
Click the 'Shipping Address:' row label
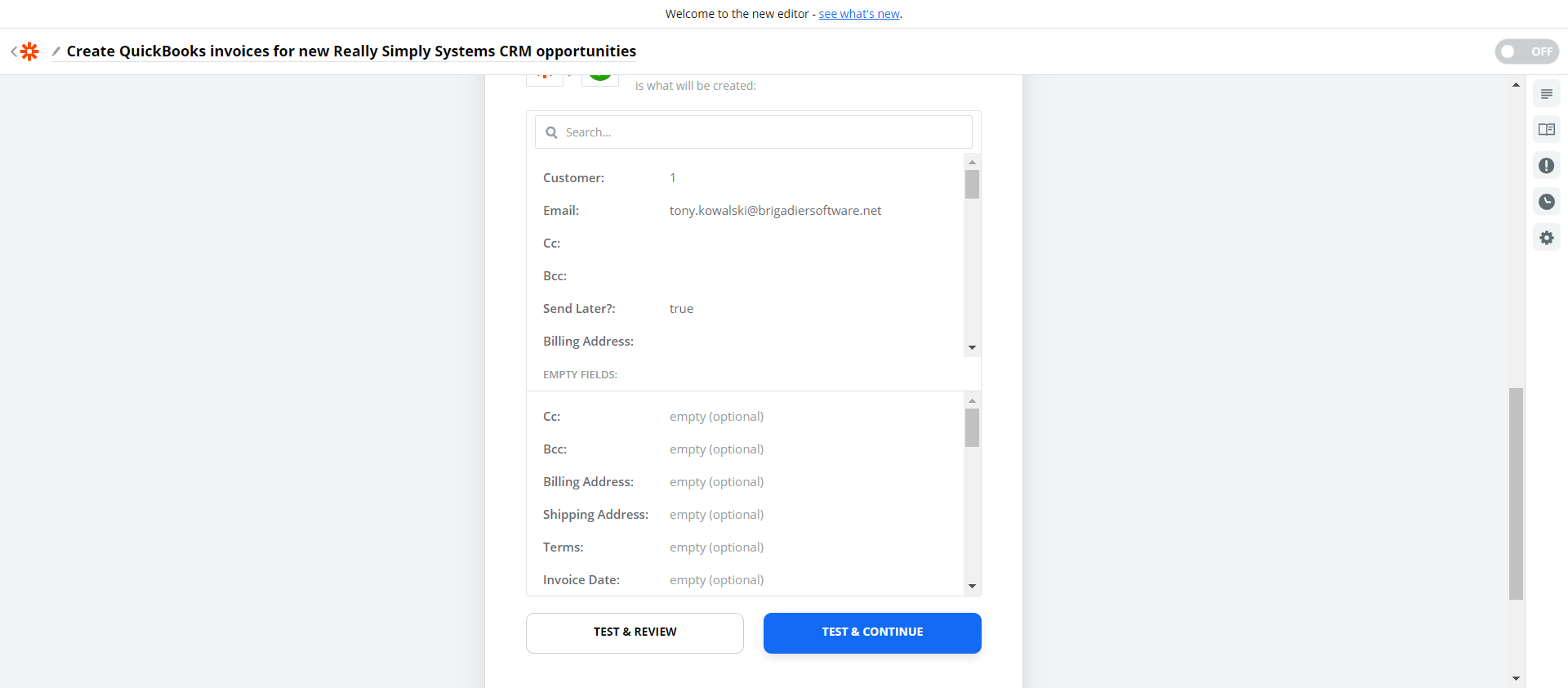click(595, 515)
